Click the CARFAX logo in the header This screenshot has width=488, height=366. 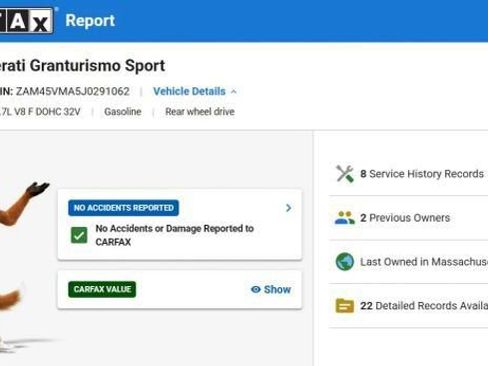point(27,21)
